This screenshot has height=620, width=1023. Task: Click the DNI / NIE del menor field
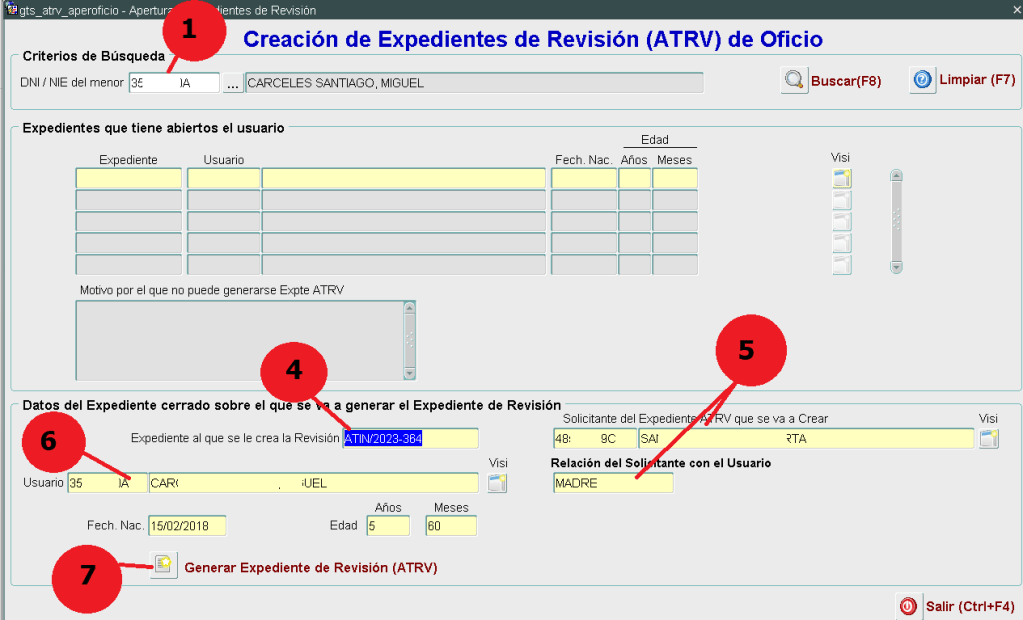[173, 83]
